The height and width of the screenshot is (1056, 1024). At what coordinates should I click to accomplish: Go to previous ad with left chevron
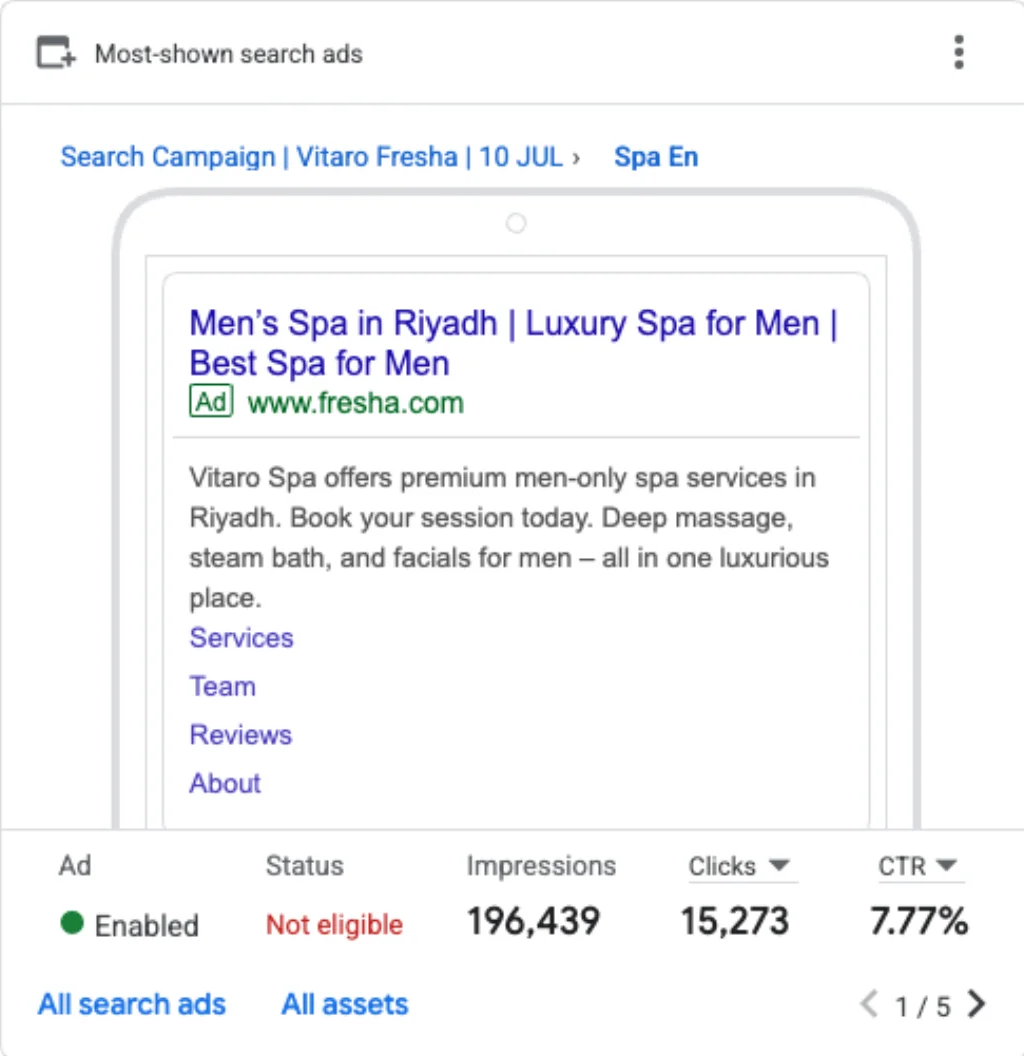pyautogui.click(x=869, y=1004)
